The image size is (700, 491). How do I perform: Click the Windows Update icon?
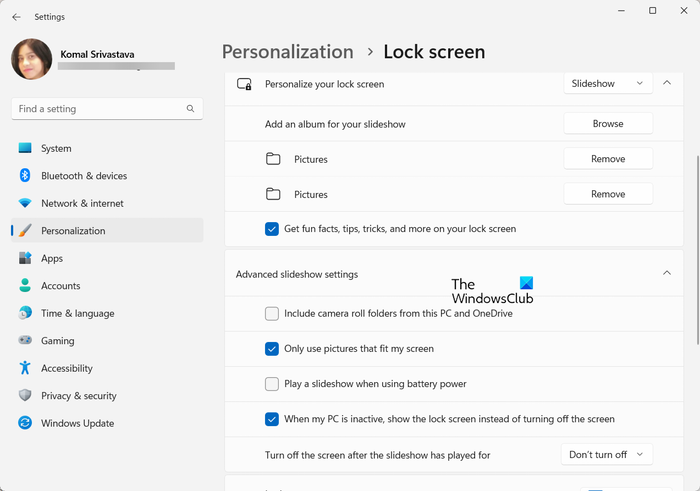[25, 423]
